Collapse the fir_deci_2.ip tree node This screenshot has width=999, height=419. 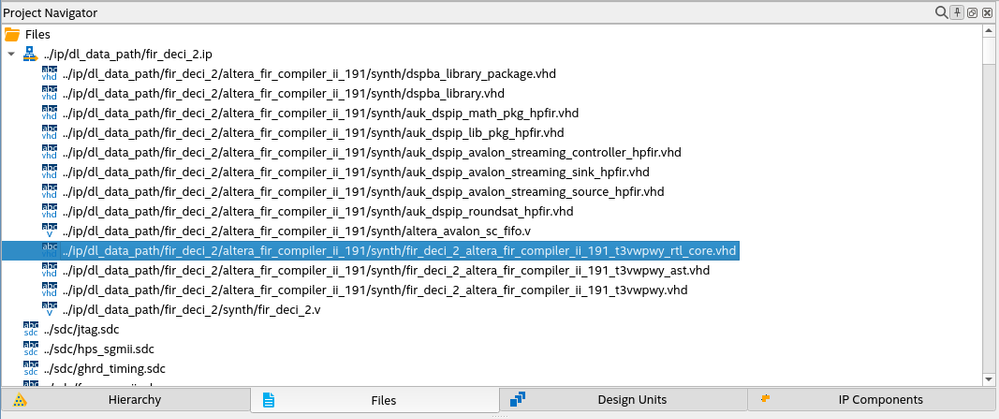tap(11, 55)
